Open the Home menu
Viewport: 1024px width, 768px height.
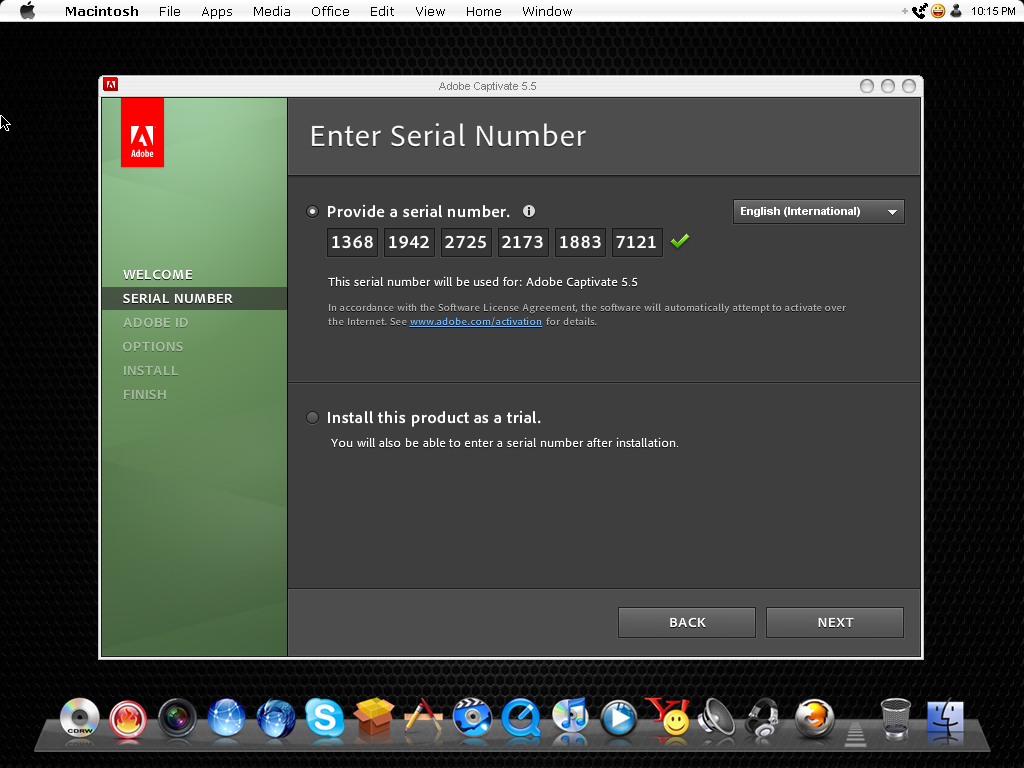click(484, 11)
